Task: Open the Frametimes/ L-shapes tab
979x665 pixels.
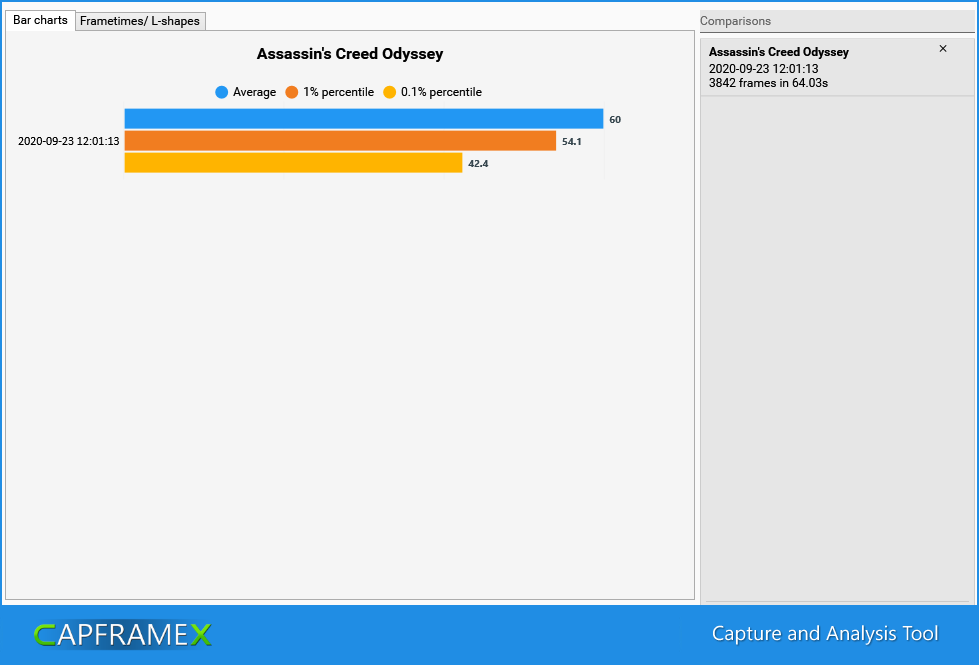Action: [x=140, y=21]
